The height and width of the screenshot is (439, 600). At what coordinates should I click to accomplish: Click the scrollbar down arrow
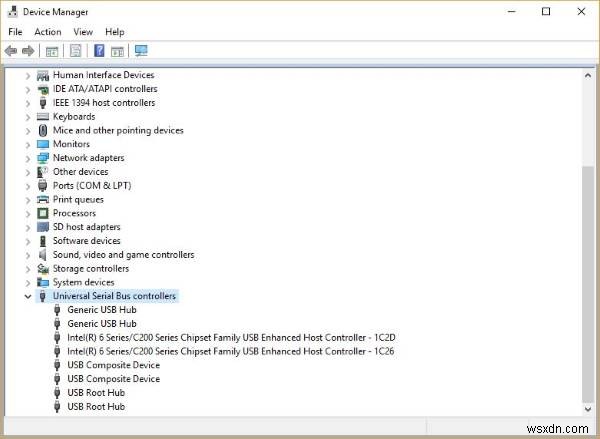tap(588, 409)
